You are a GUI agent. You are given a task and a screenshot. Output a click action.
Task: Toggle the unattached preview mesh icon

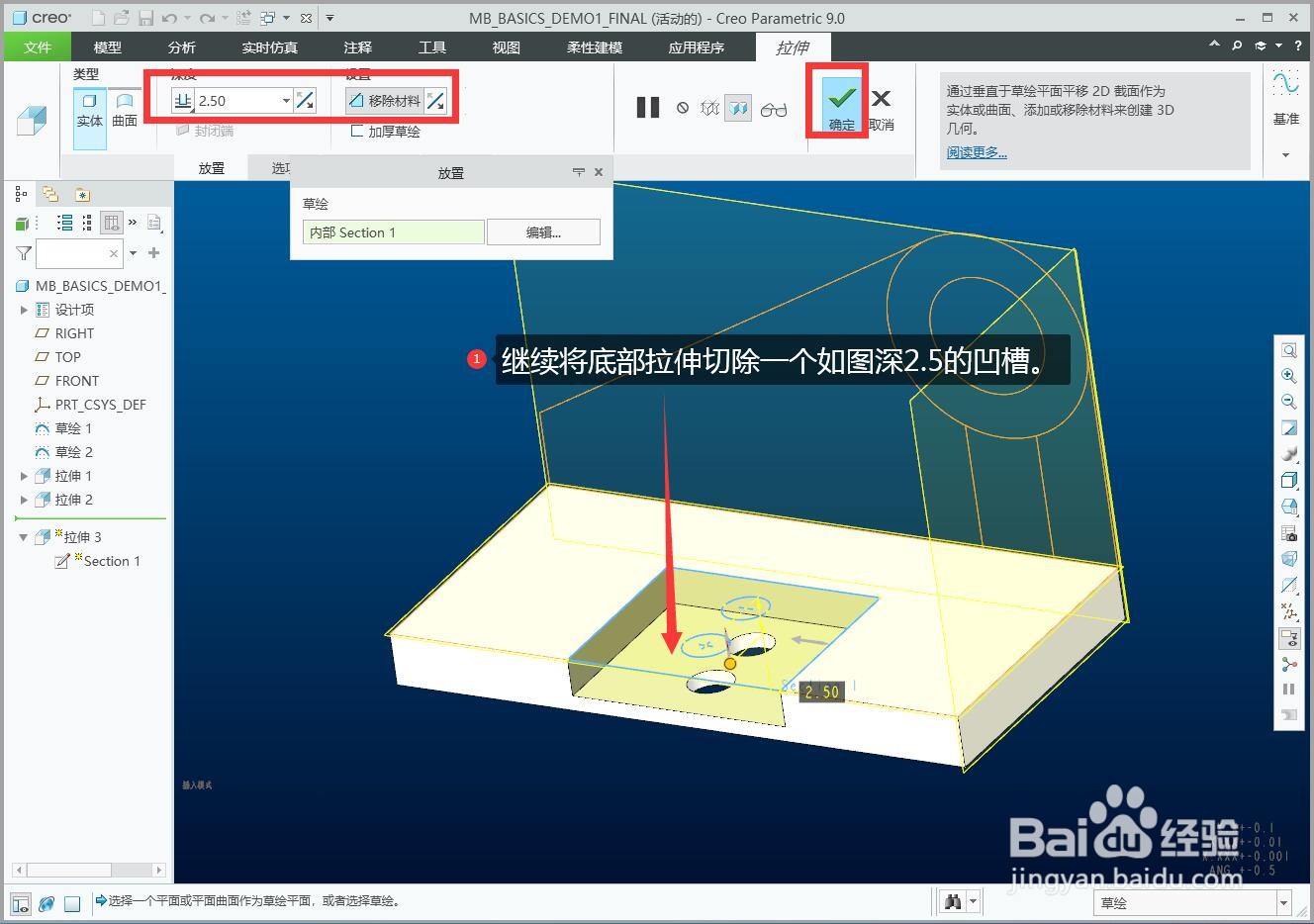coord(709,108)
